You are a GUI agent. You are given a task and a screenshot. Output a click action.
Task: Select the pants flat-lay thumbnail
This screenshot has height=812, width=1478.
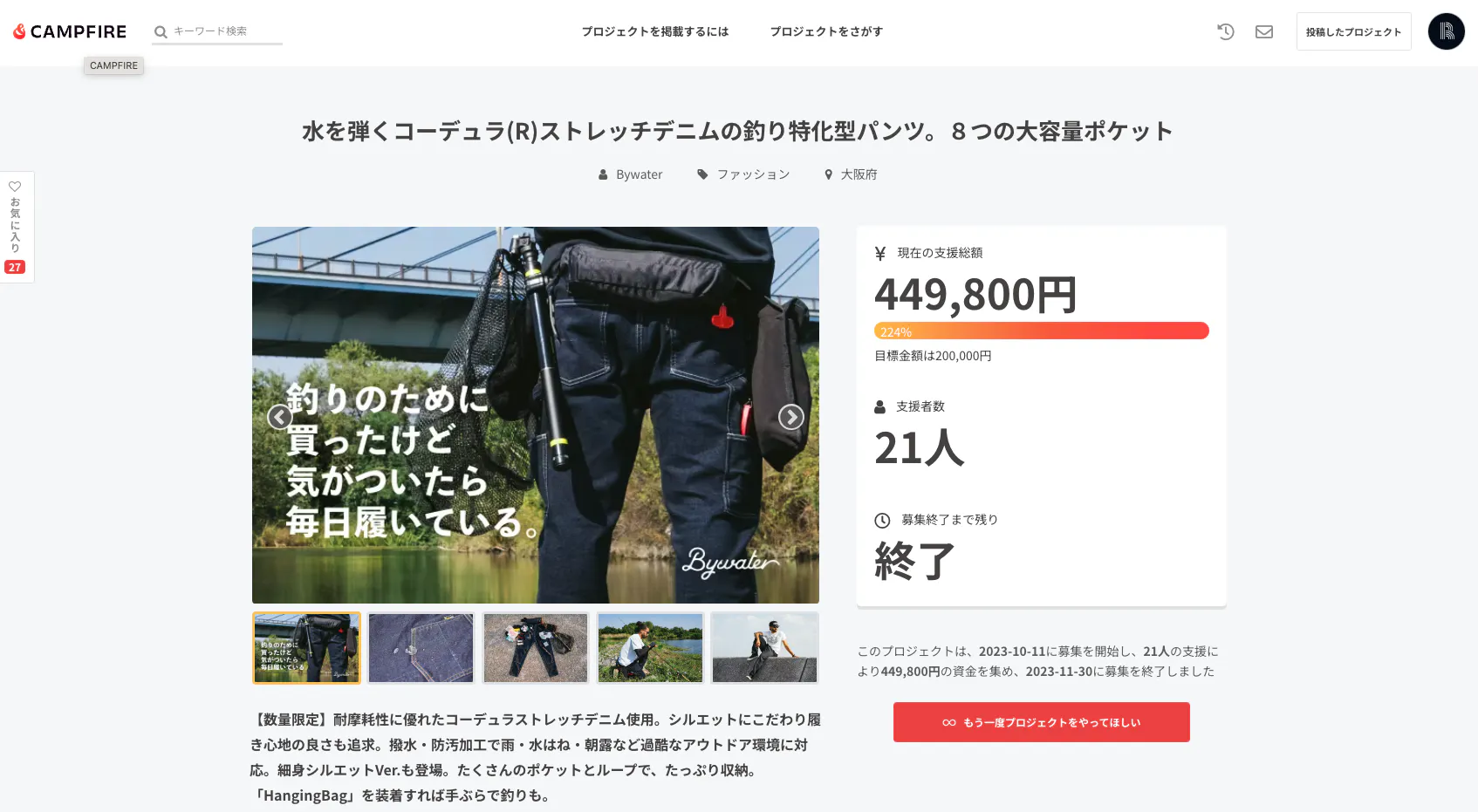point(536,648)
